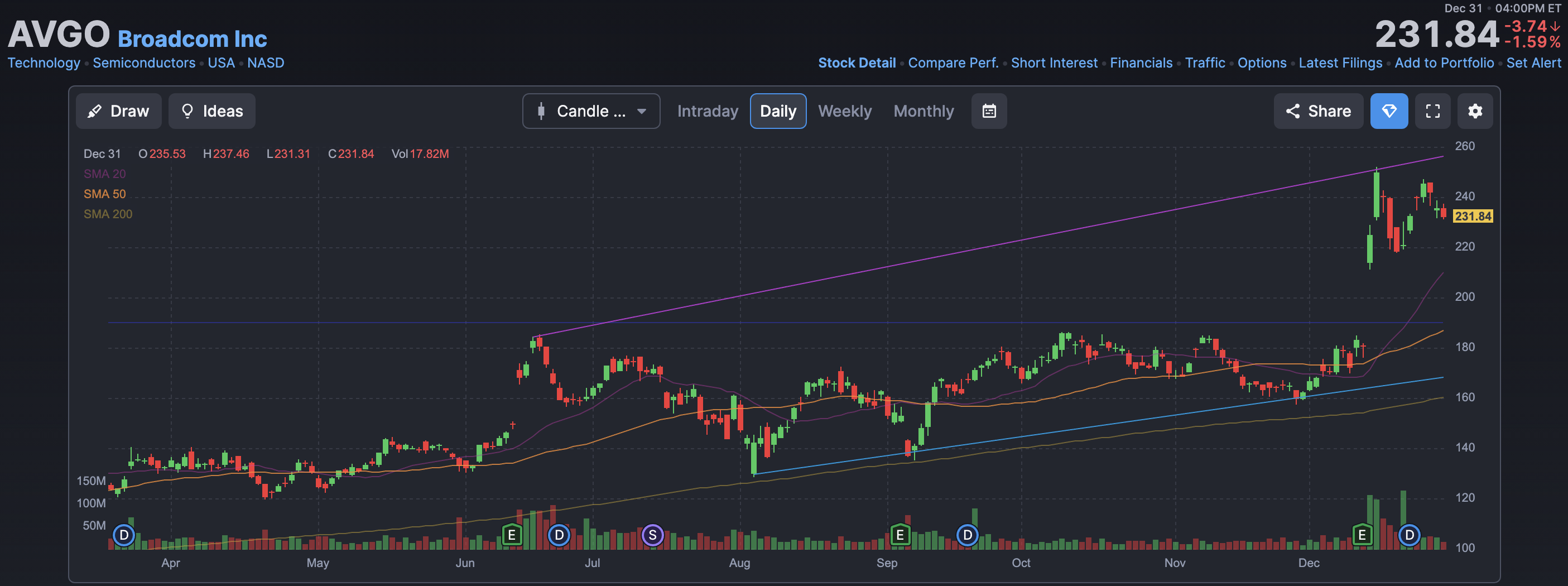Open the Technology sector link

tap(44, 63)
